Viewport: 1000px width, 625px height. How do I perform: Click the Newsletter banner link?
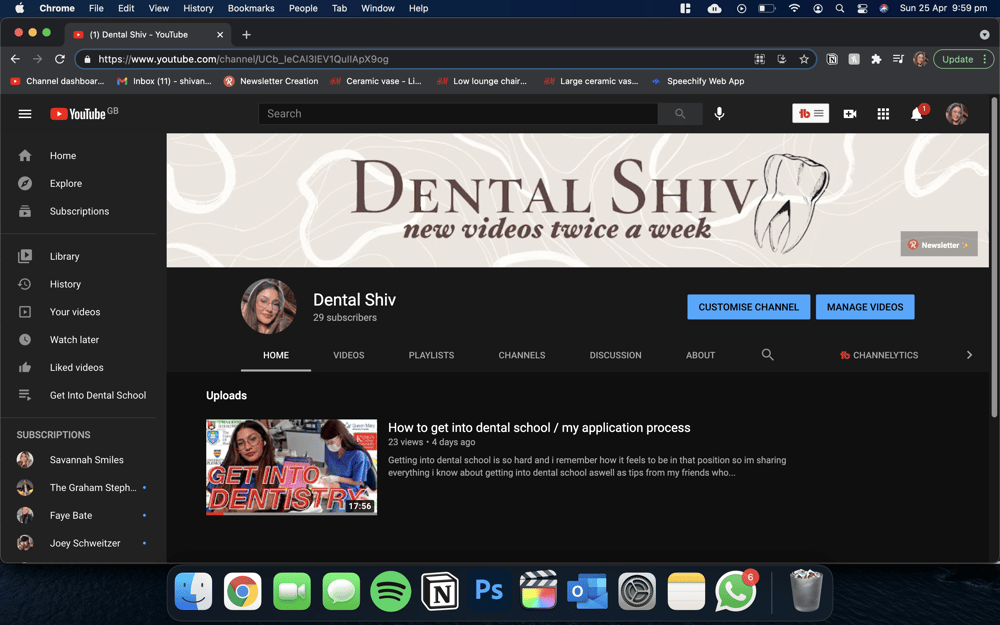[939, 244]
